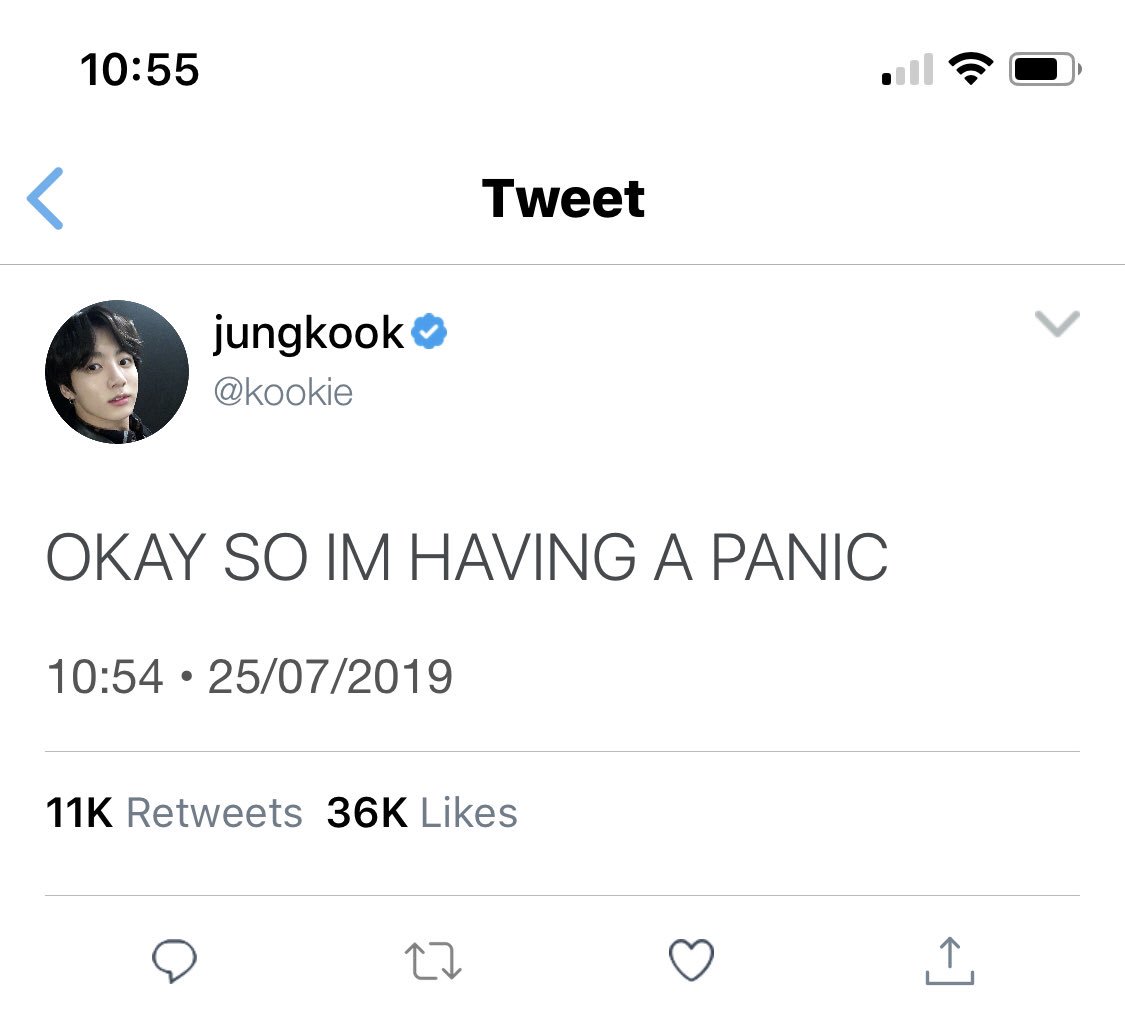Tap the cellular signal bars
The height and width of the screenshot is (1024, 1125).
907,69
